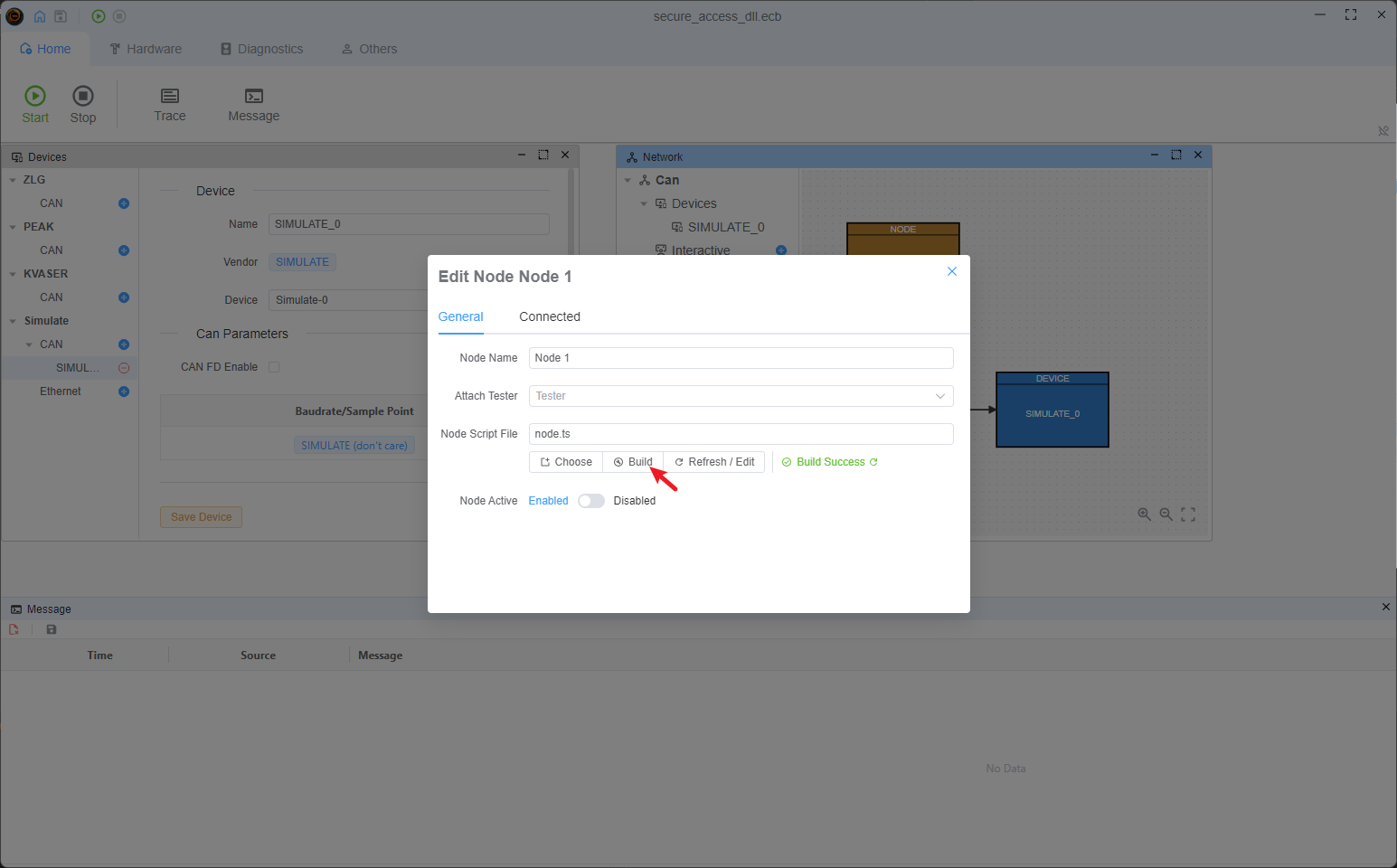Save messages icon in Message panel
This screenshot has width=1397, height=868.
click(52, 629)
